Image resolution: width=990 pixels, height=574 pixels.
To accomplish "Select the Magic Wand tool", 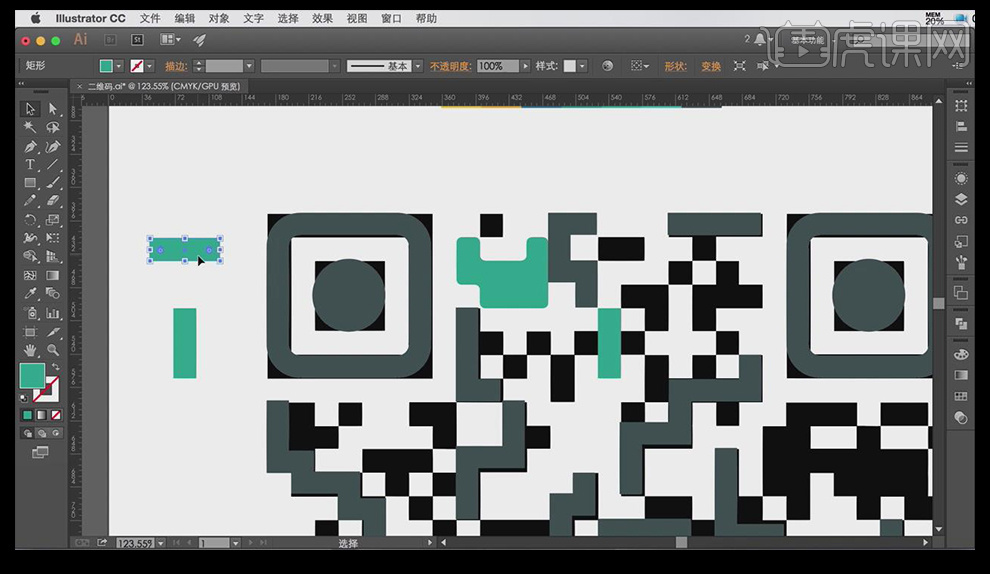I will tap(30, 127).
